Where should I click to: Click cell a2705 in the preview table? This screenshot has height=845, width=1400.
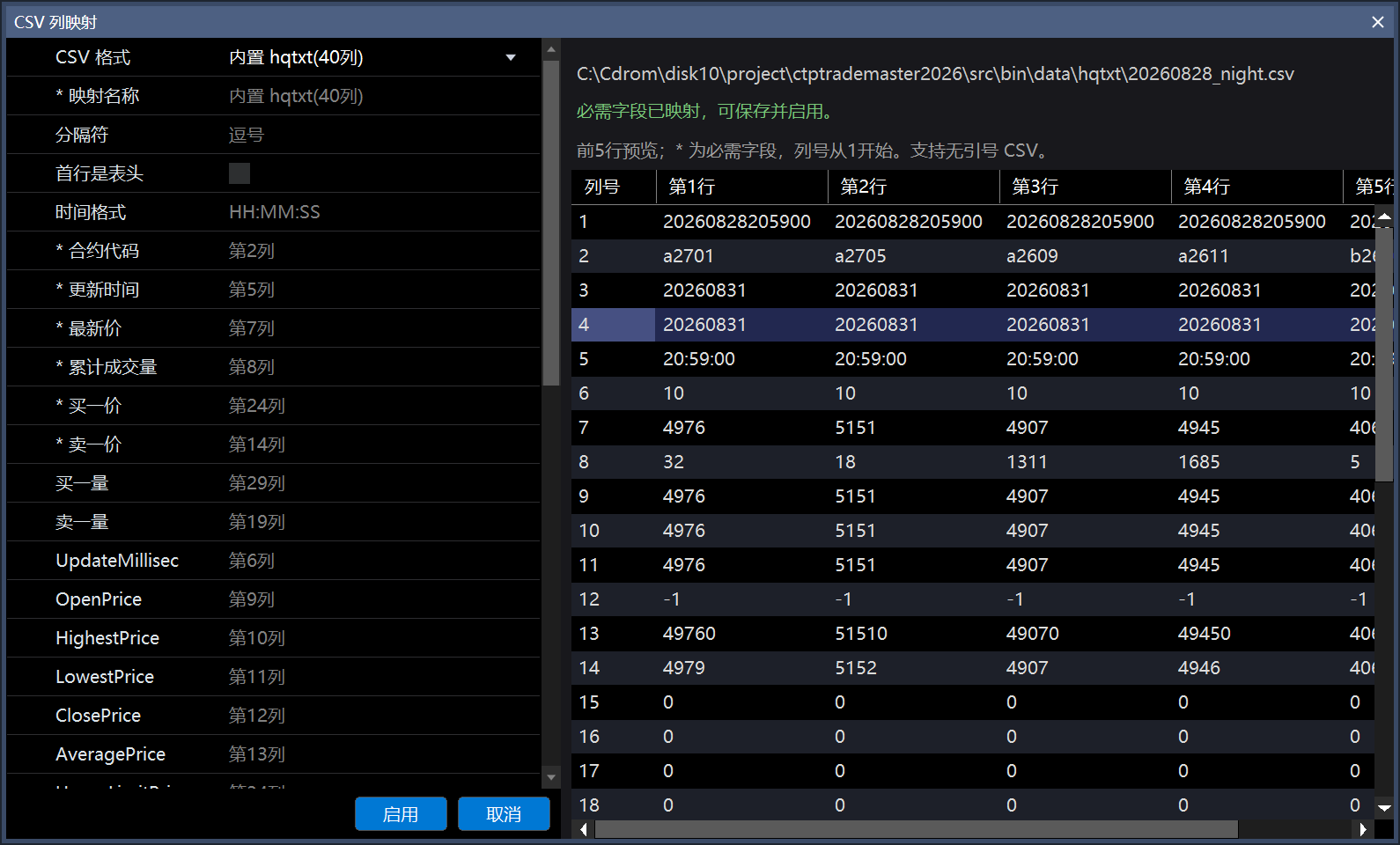coord(860,256)
